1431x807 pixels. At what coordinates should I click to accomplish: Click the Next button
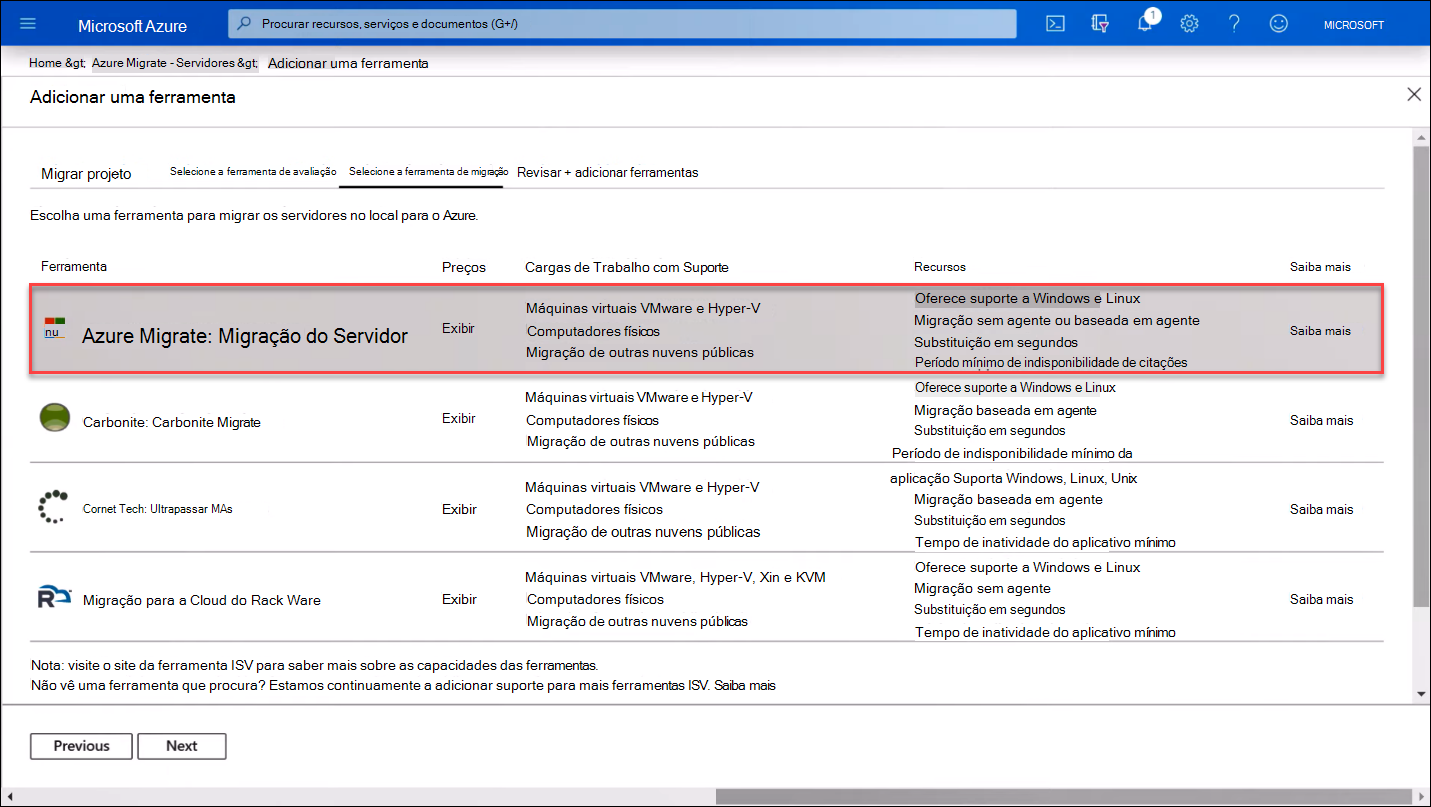182,746
